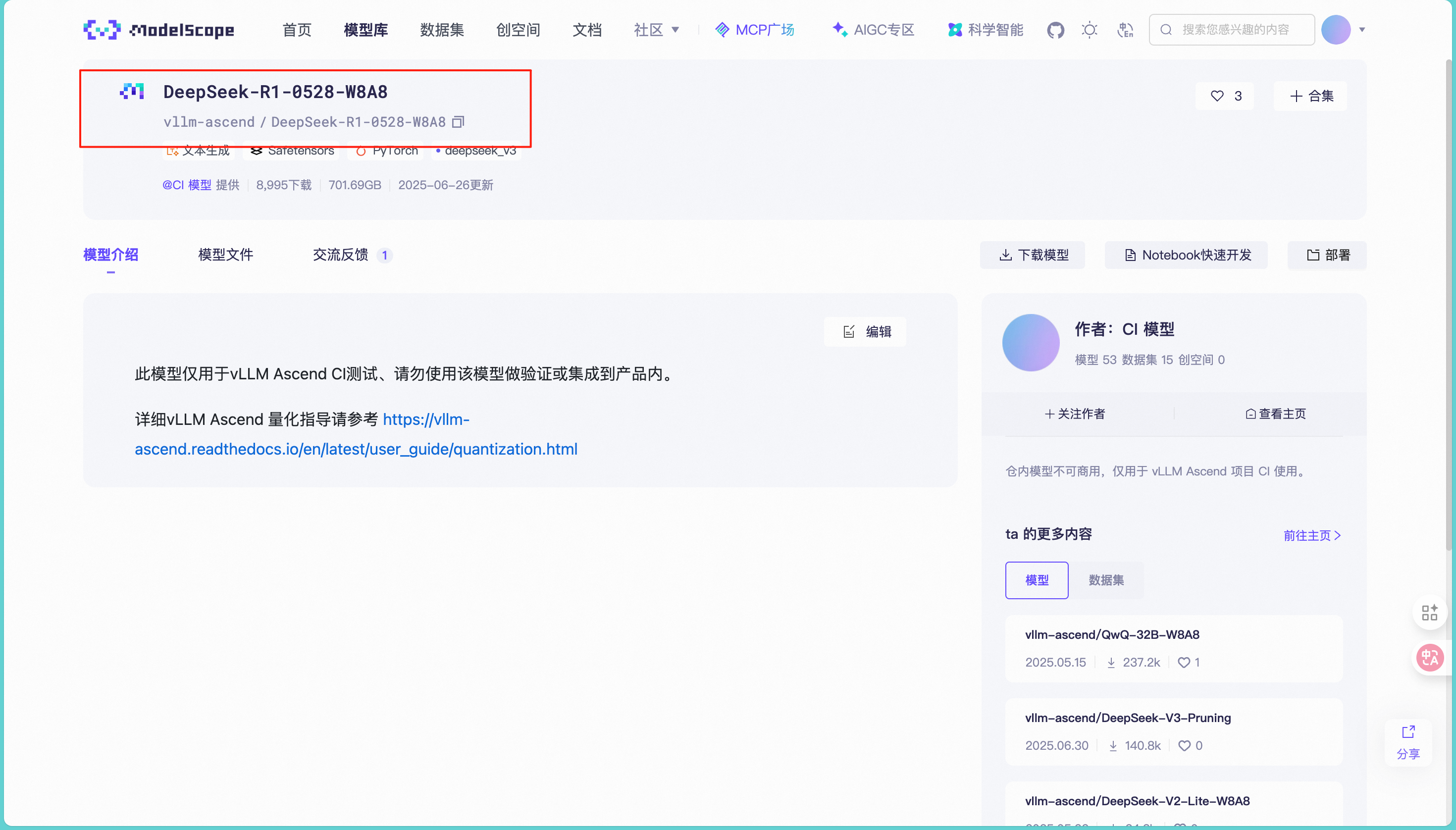Like the model using the heart icon
The height and width of the screenshot is (830, 1456).
point(1218,95)
